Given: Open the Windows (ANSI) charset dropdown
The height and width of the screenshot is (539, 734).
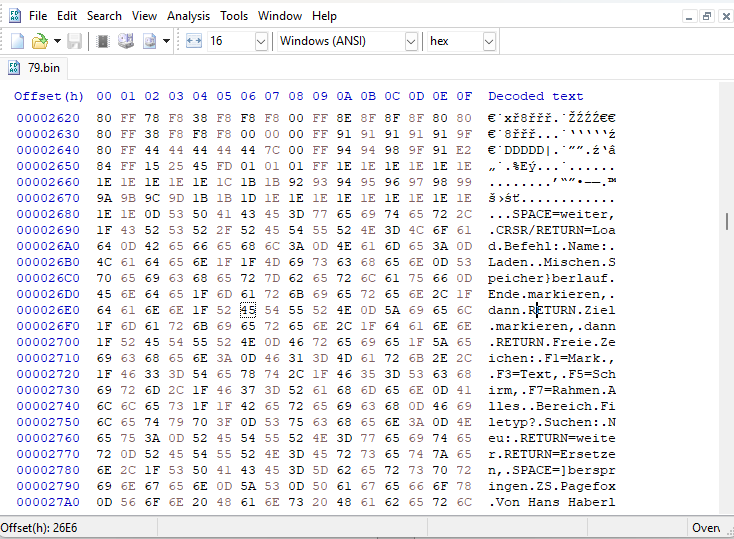Looking at the screenshot, I should 411,42.
